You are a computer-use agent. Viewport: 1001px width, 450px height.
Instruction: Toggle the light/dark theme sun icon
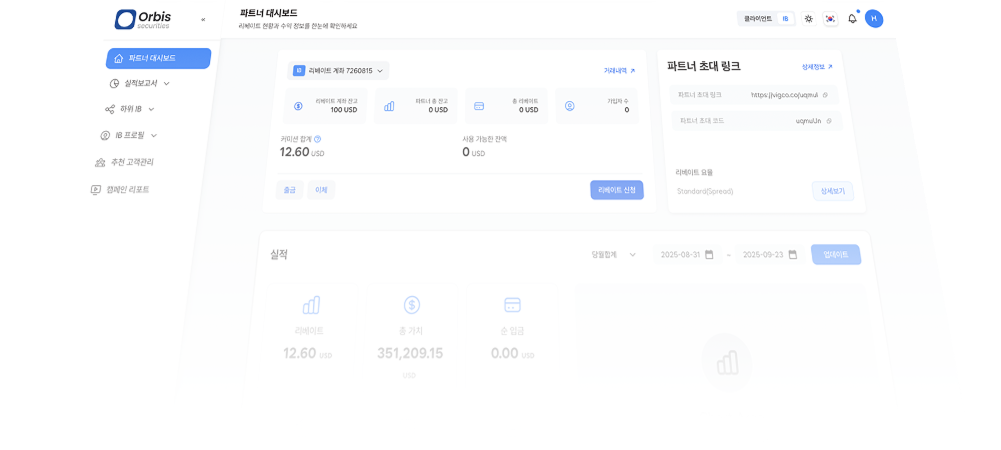(808, 19)
